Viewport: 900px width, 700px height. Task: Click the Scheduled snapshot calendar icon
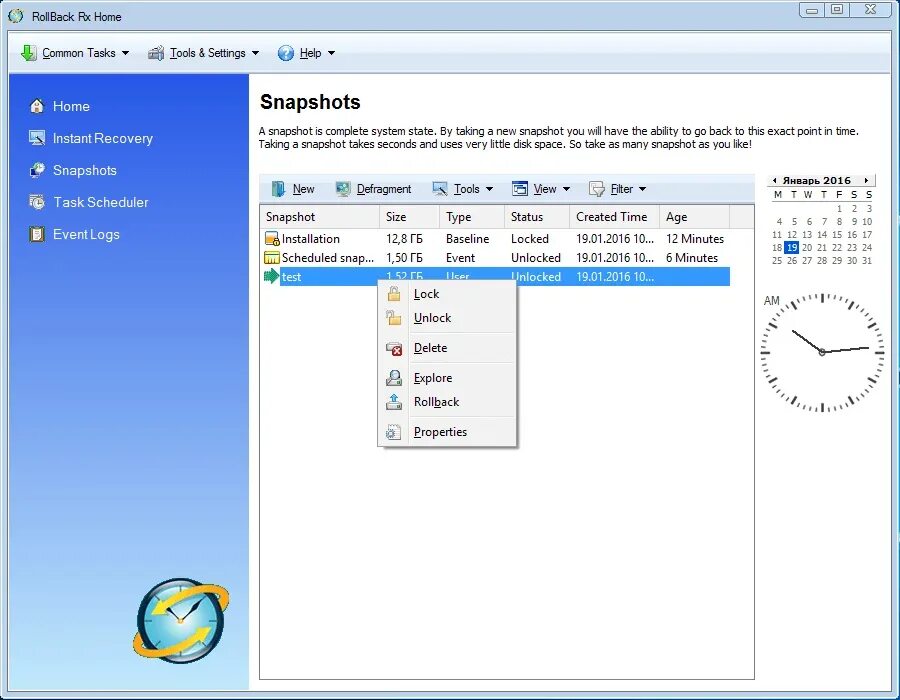tap(271, 258)
